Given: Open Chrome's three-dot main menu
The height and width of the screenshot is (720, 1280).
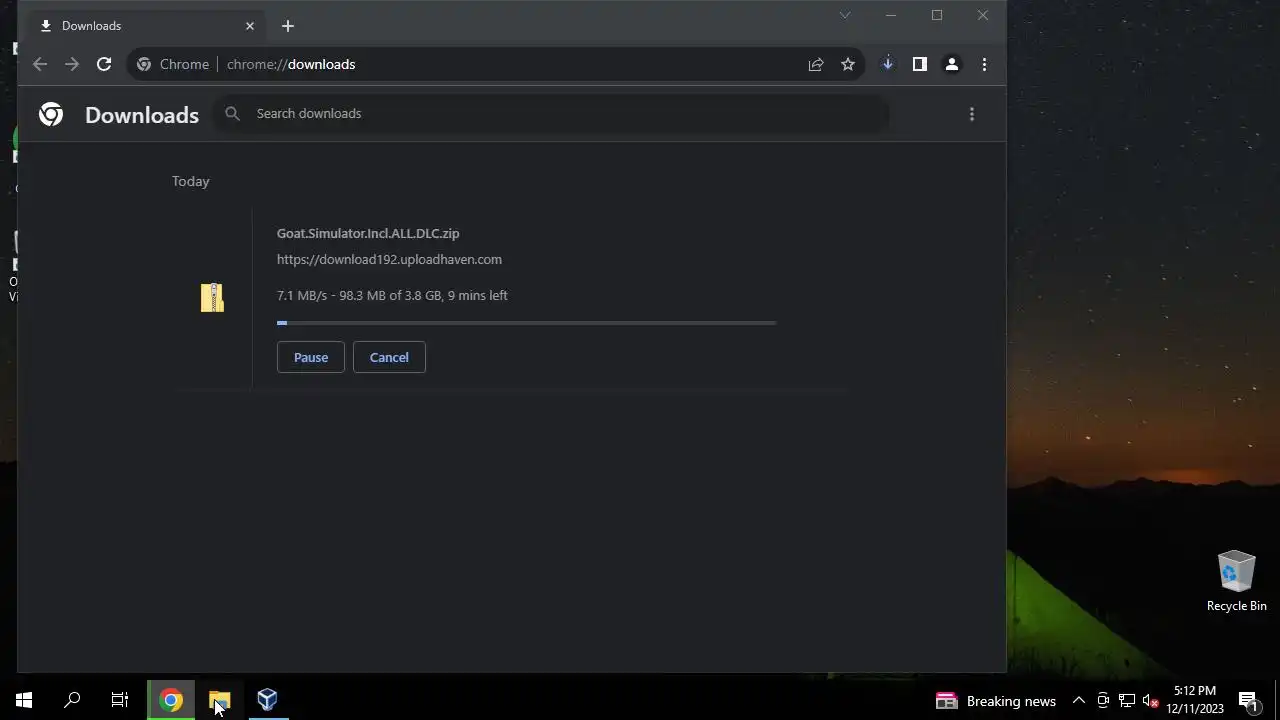Looking at the screenshot, I should (984, 64).
